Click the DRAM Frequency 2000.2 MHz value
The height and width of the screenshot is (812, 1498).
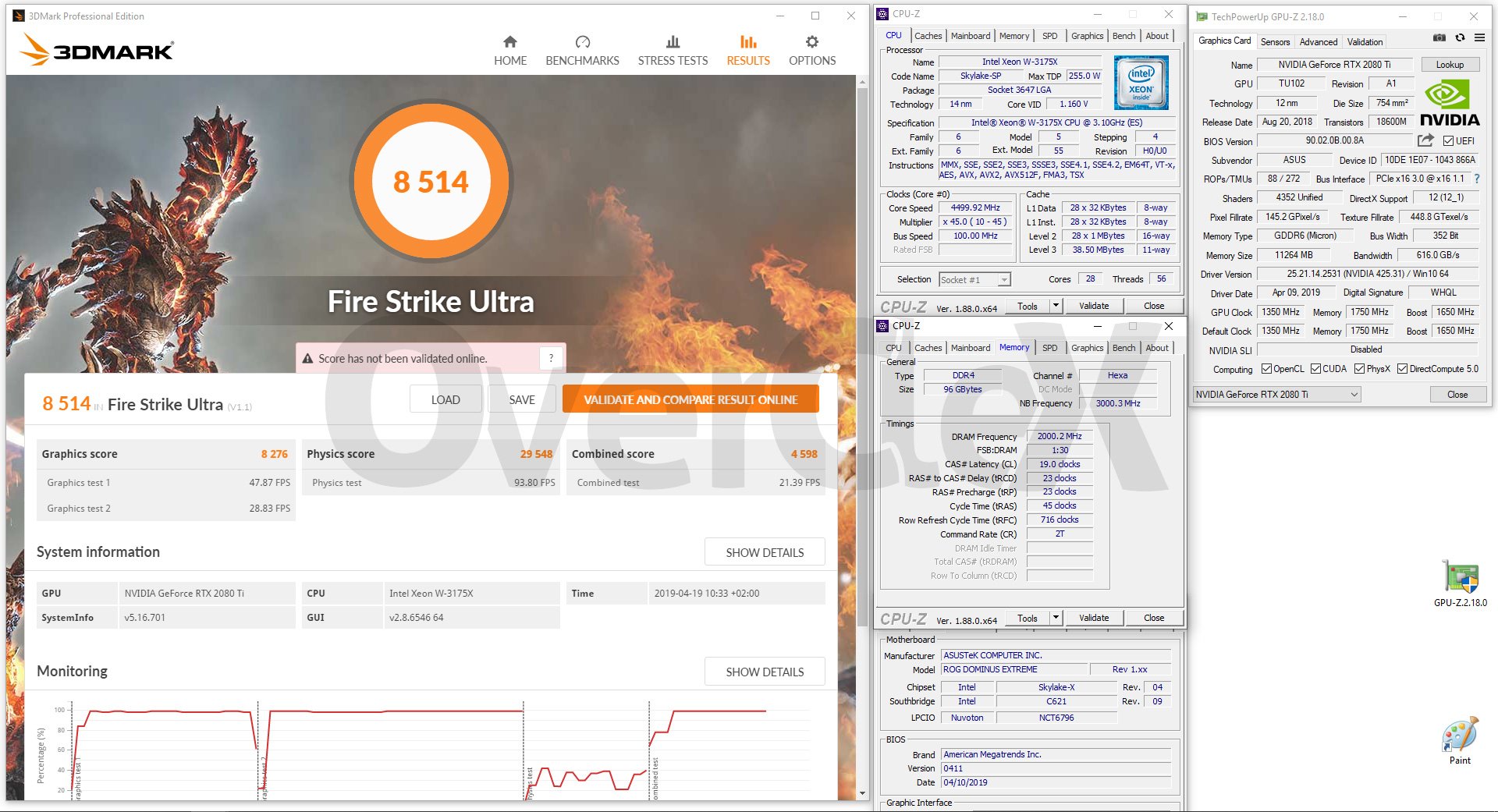pyautogui.click(x=1060, y=437)
